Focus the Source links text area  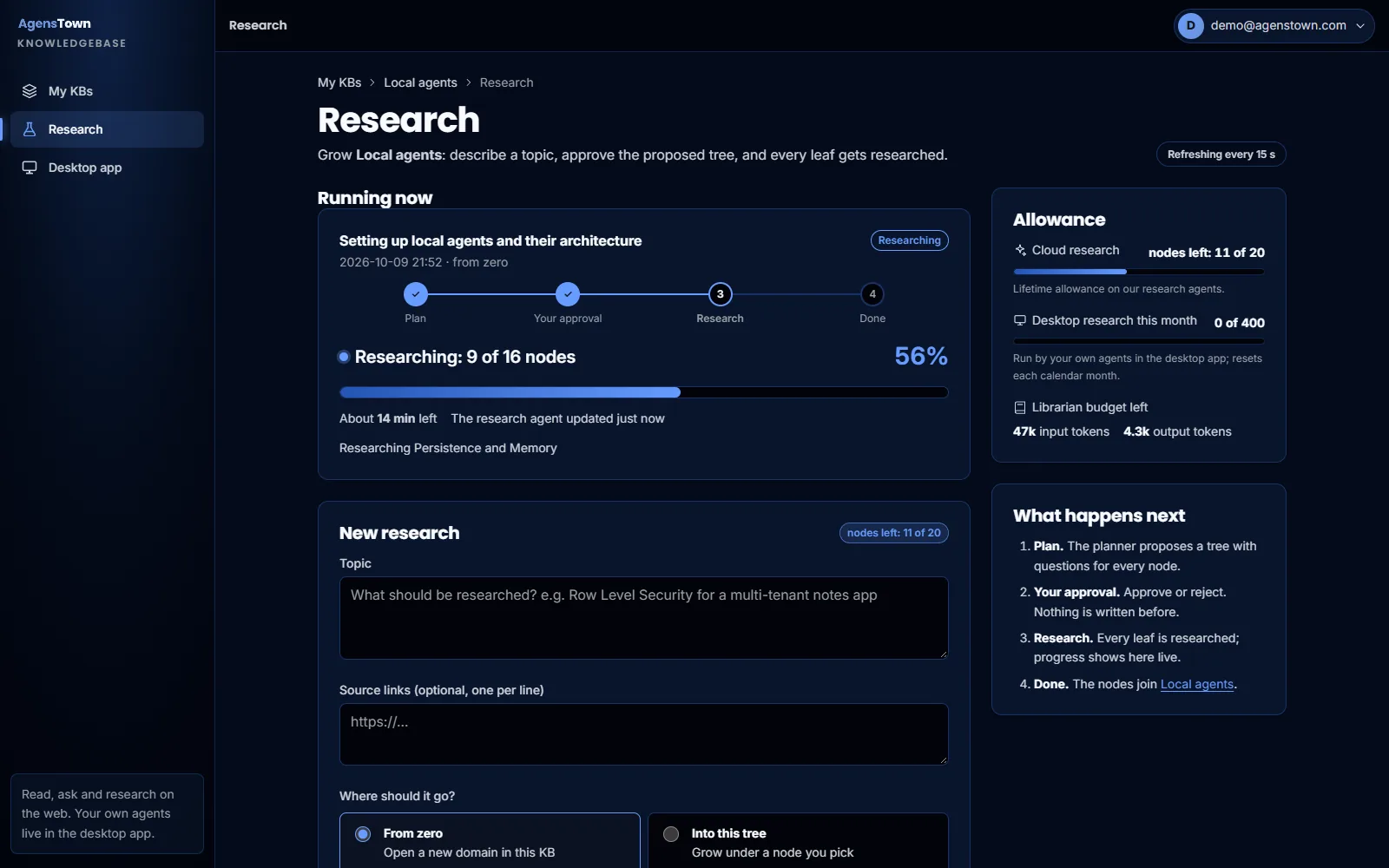click(x=643, y=734)
